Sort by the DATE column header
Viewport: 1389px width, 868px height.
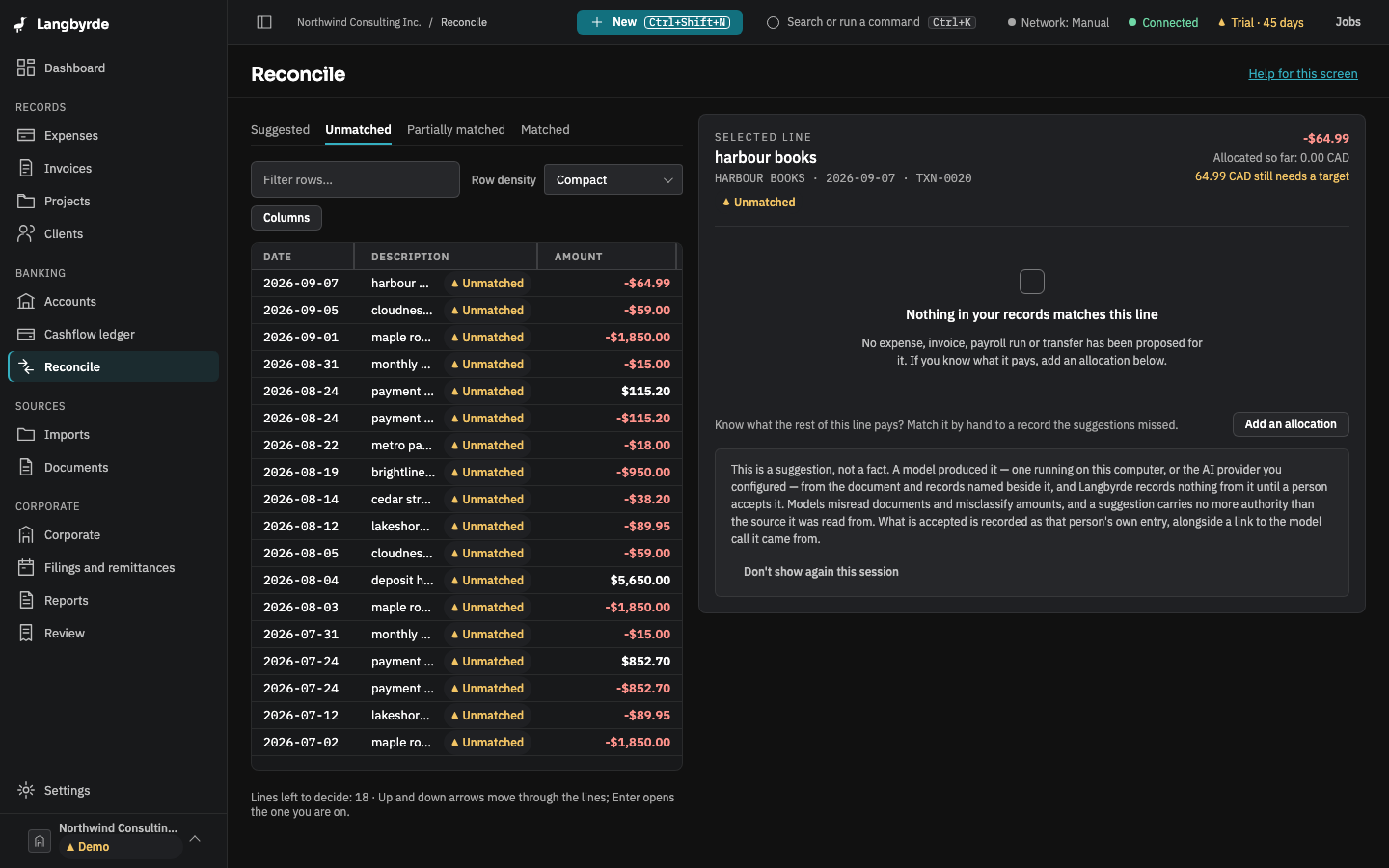click(303, 257)
